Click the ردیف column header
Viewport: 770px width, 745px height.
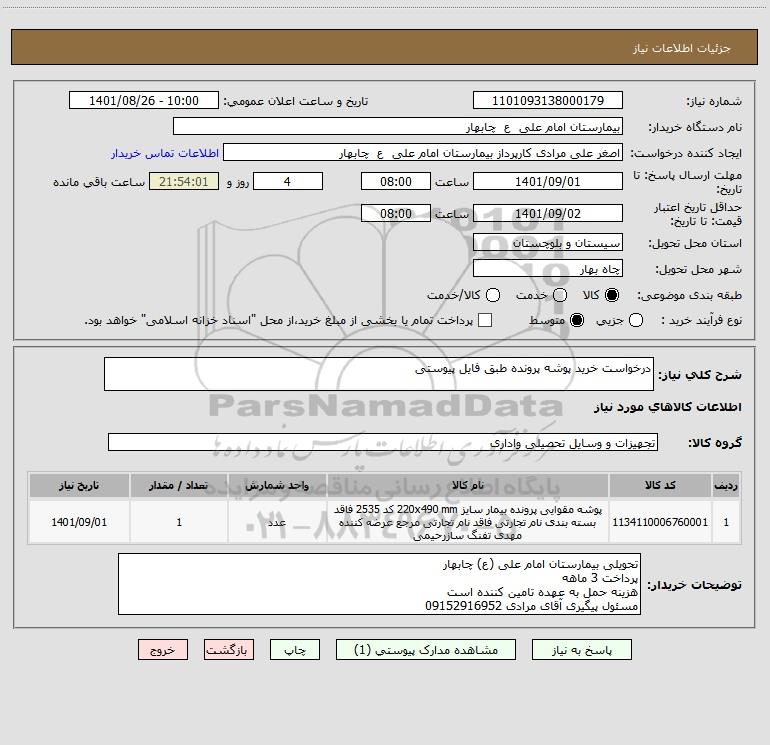pyautogui.click(x=726, y=485)
